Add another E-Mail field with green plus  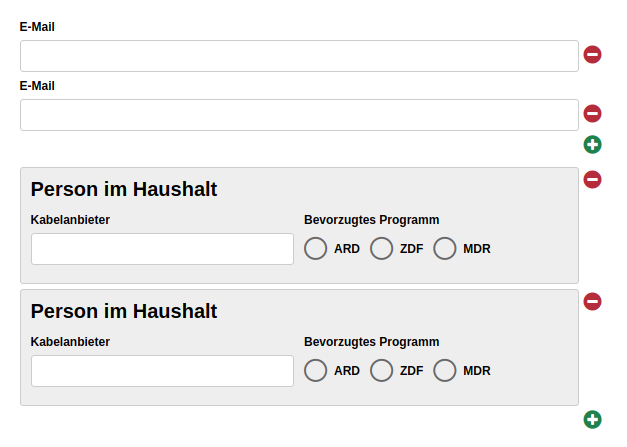[592, 144]
